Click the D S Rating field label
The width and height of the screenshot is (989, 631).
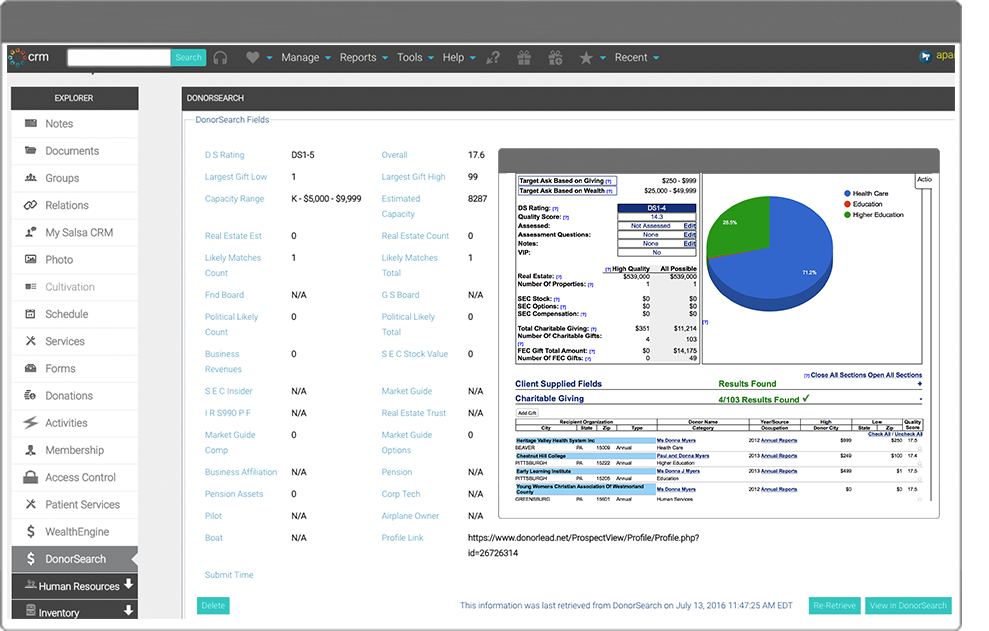225,155
